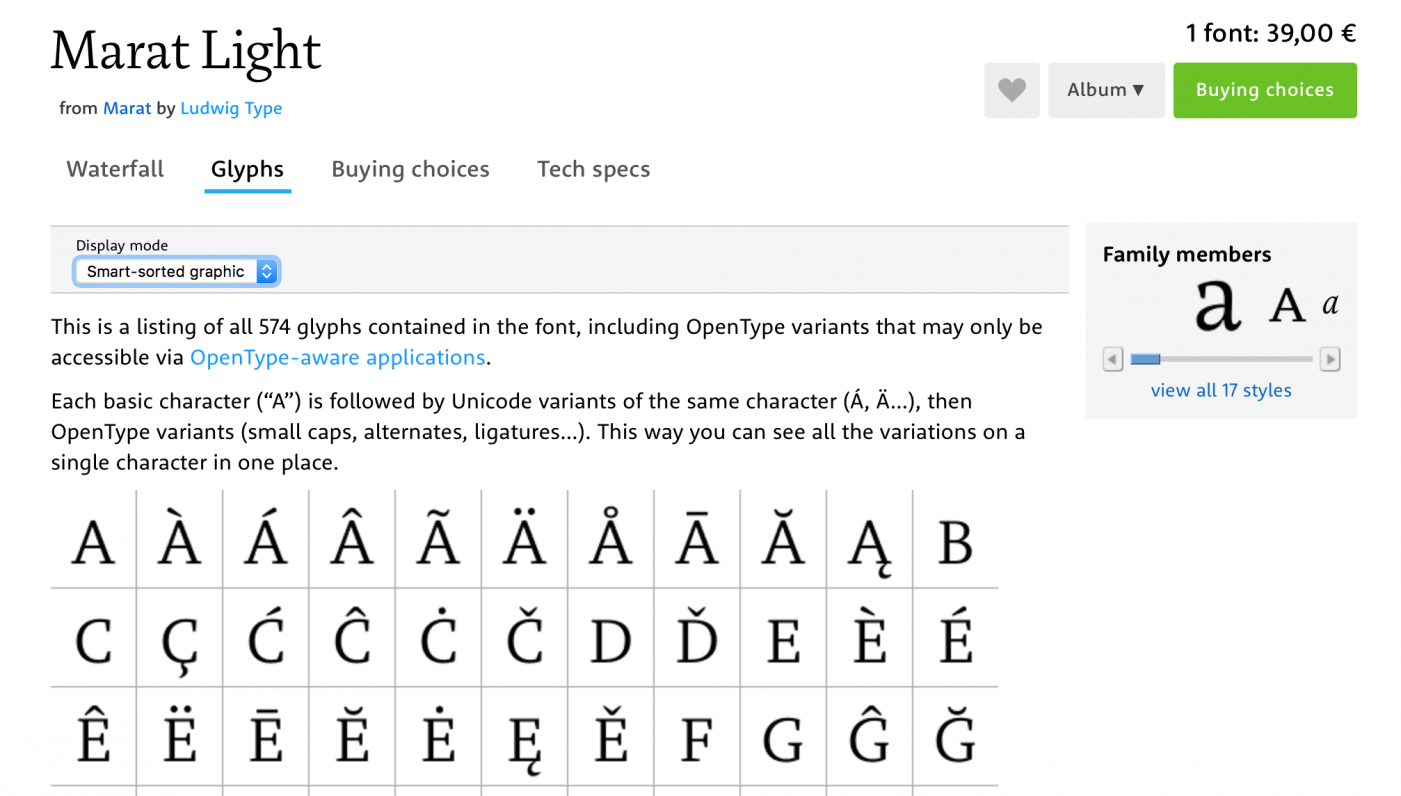Select the italic a family member sample
1401x796 pixels.
(x=1330, y=305)
